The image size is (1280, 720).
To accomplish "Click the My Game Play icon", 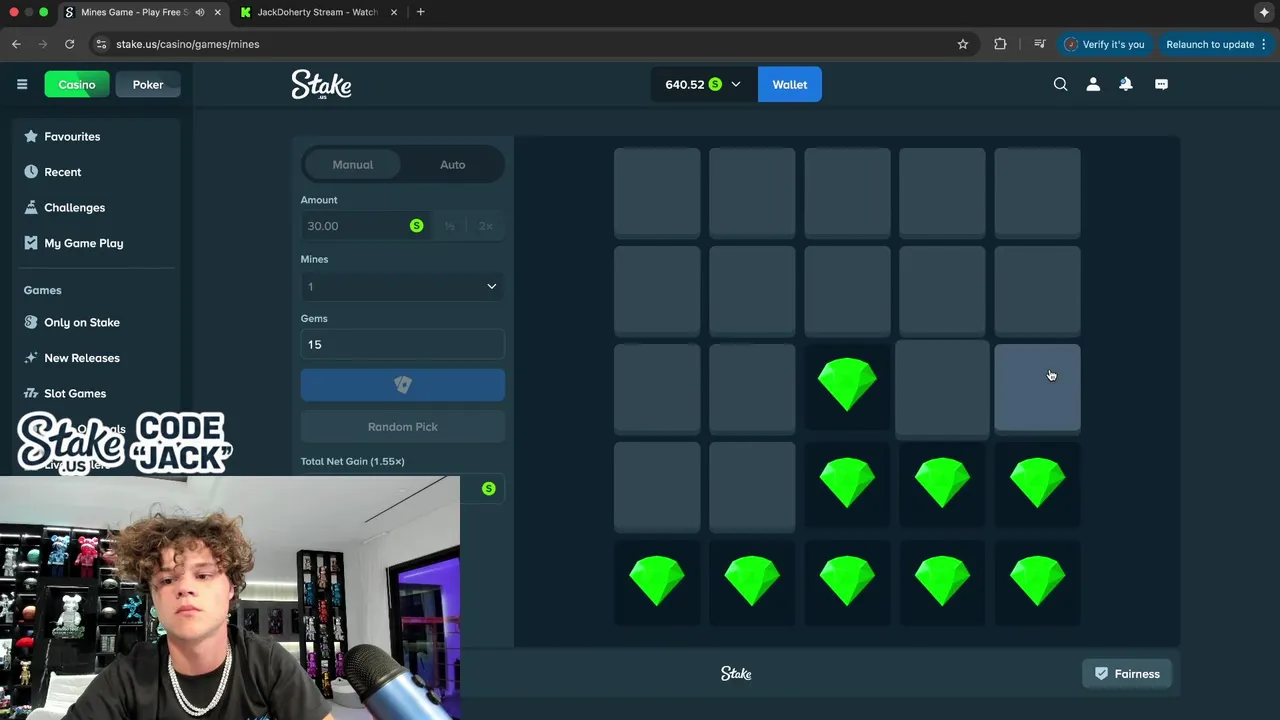I will (31, 243).
